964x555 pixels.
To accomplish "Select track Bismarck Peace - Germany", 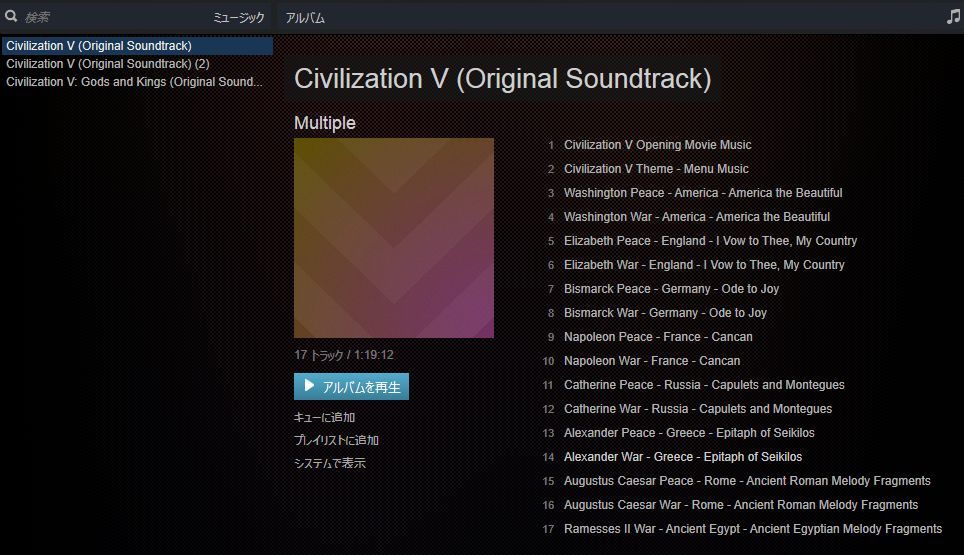I will (671, 289).
